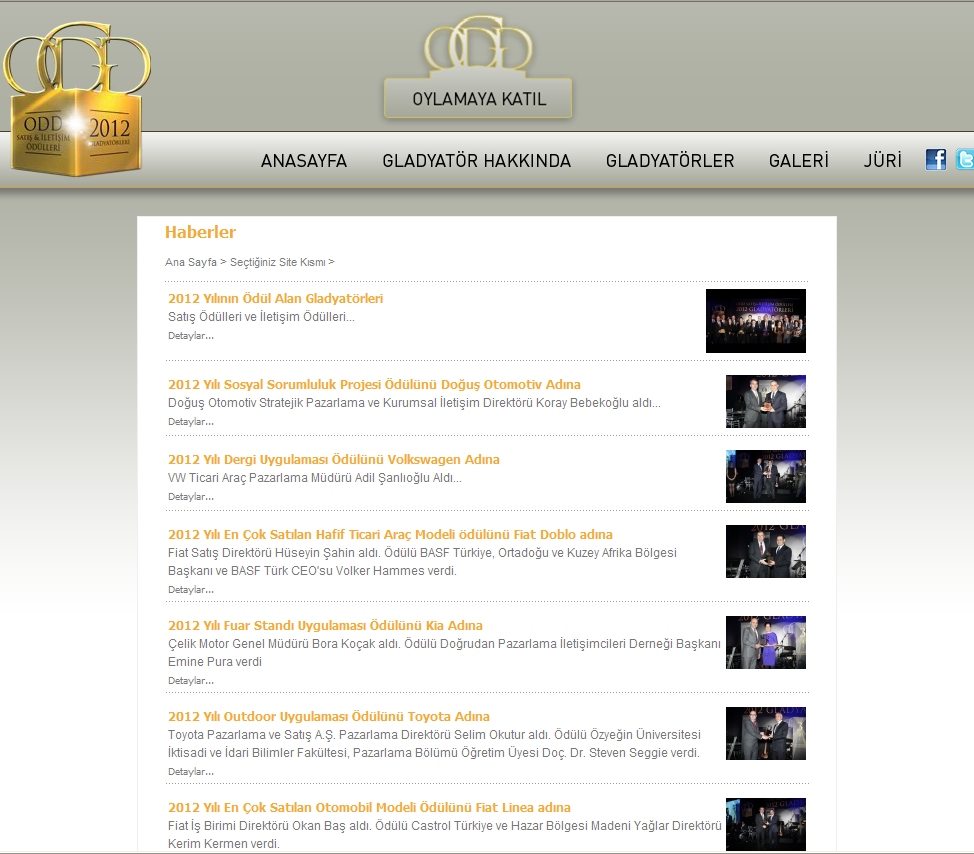Open the Volkswagen Dergi Uygulaması award headline
This screenshot has height=854, width=974.
(334, 460)
